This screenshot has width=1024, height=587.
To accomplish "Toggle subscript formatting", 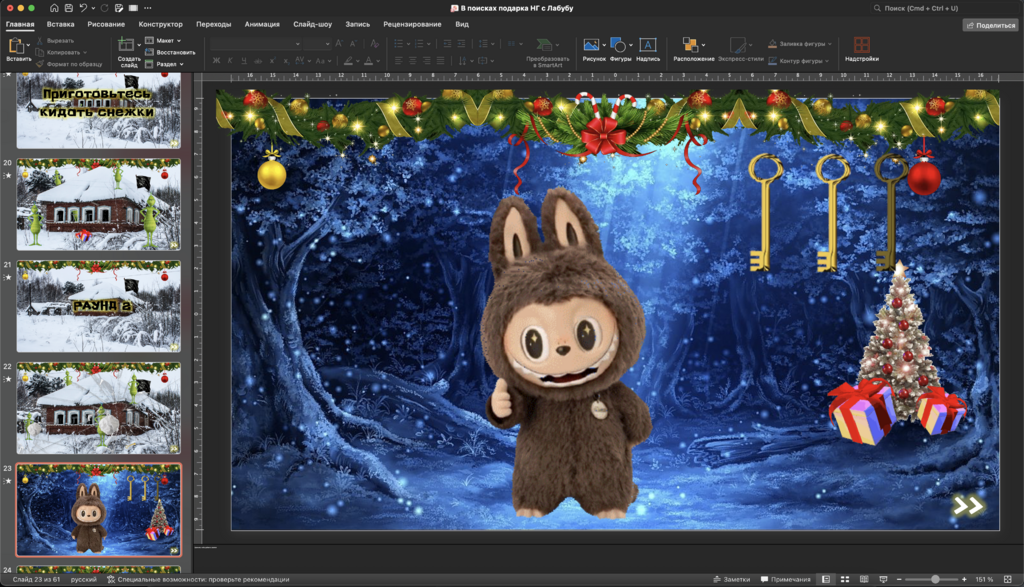I will [286, 61].
